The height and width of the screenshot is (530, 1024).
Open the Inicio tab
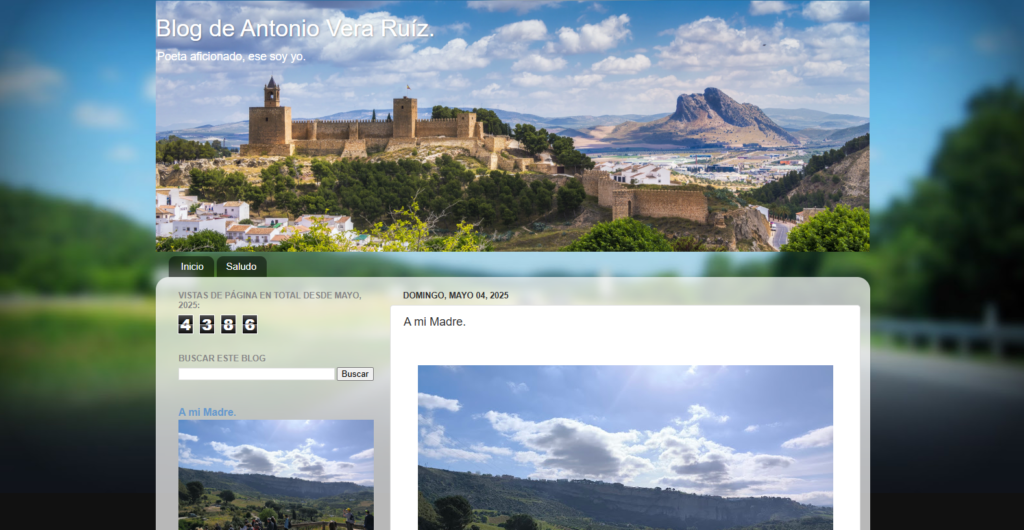[192, 267]
